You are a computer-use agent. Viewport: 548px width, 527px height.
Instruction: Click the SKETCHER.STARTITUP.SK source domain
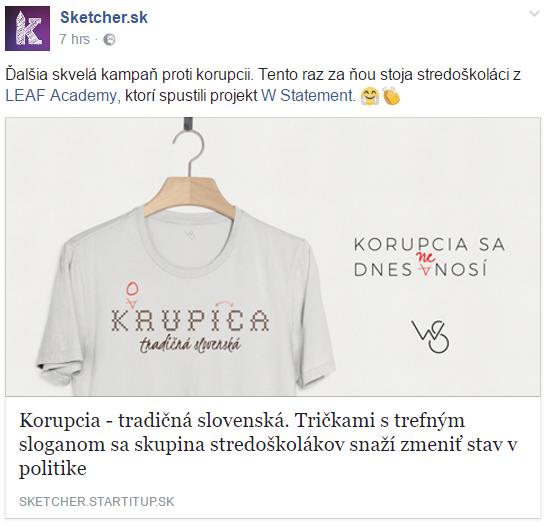96,502
